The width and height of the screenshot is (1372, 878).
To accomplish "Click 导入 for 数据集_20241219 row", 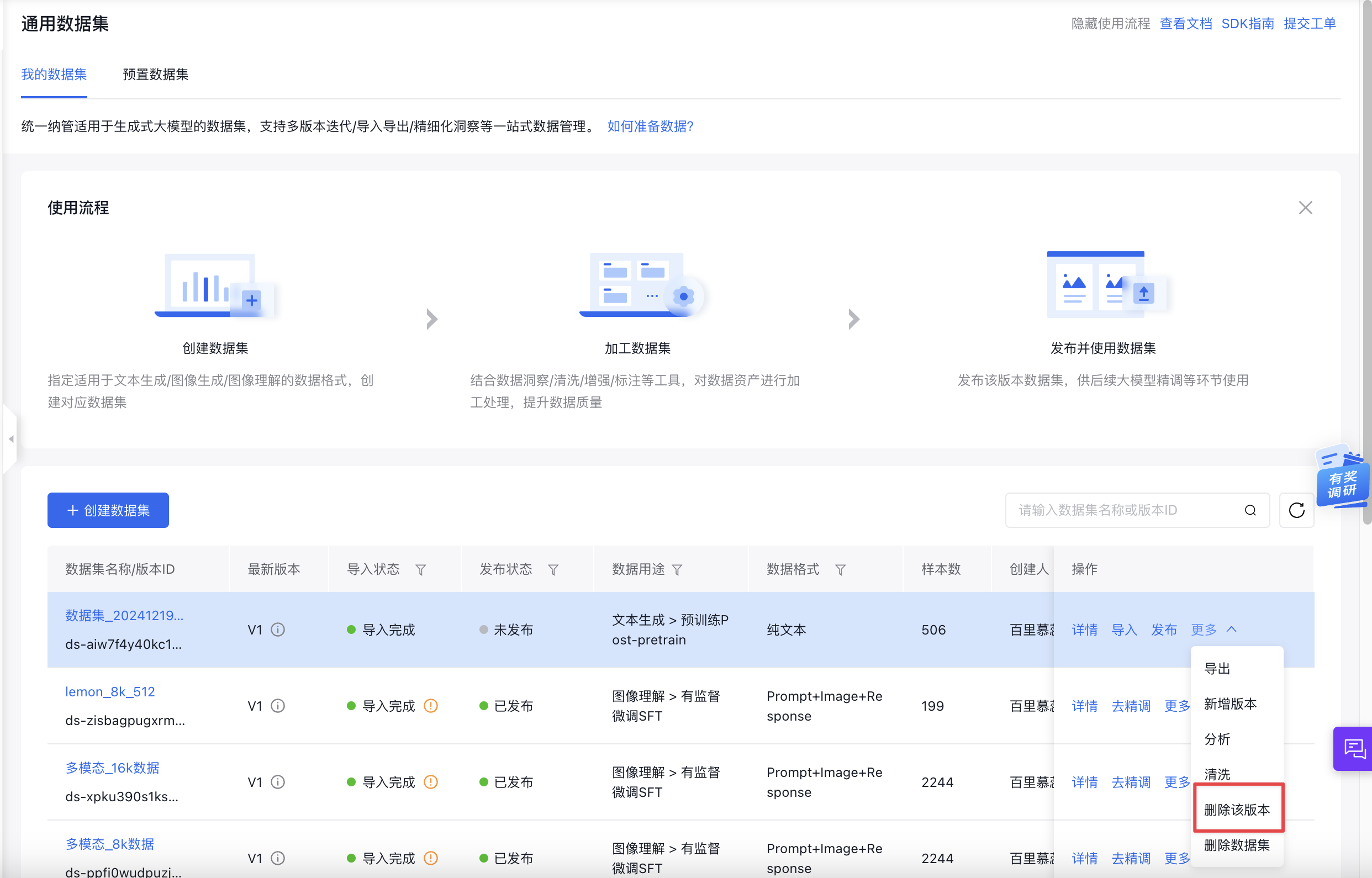I will coord(1124,630).
